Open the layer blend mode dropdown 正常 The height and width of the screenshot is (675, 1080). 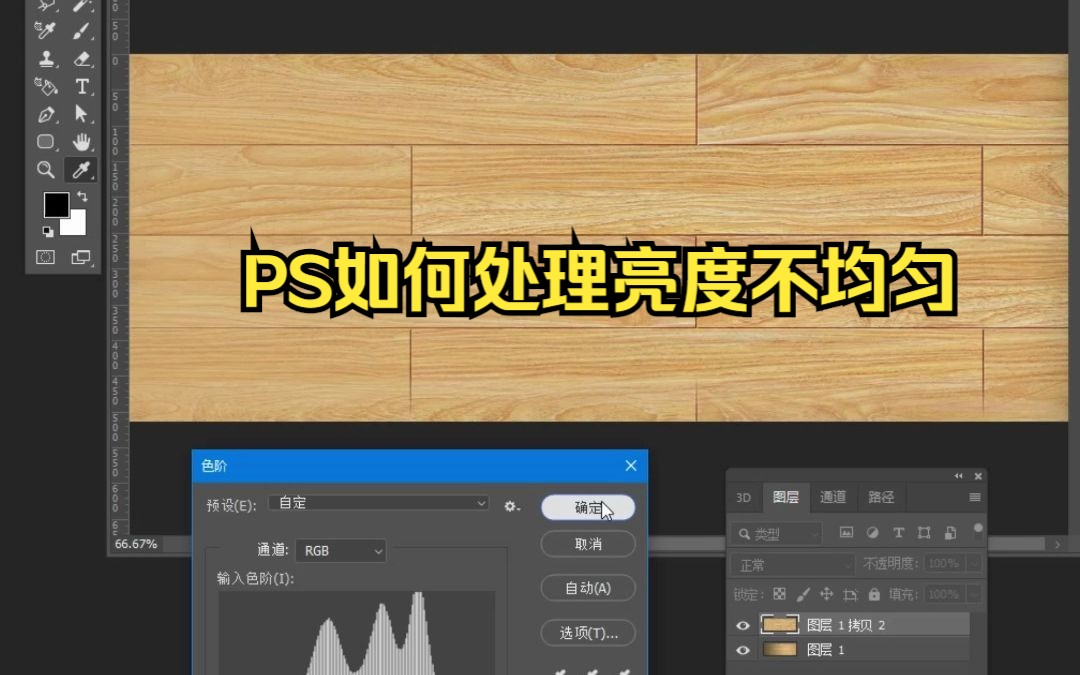(791, 563)
